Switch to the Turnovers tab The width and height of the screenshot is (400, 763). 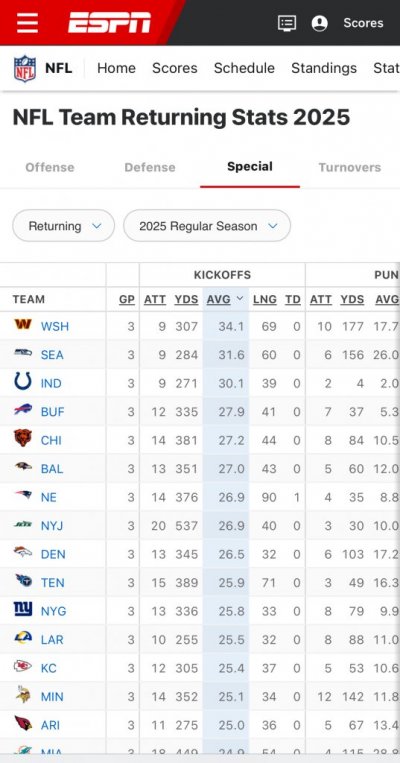(349, 167)
